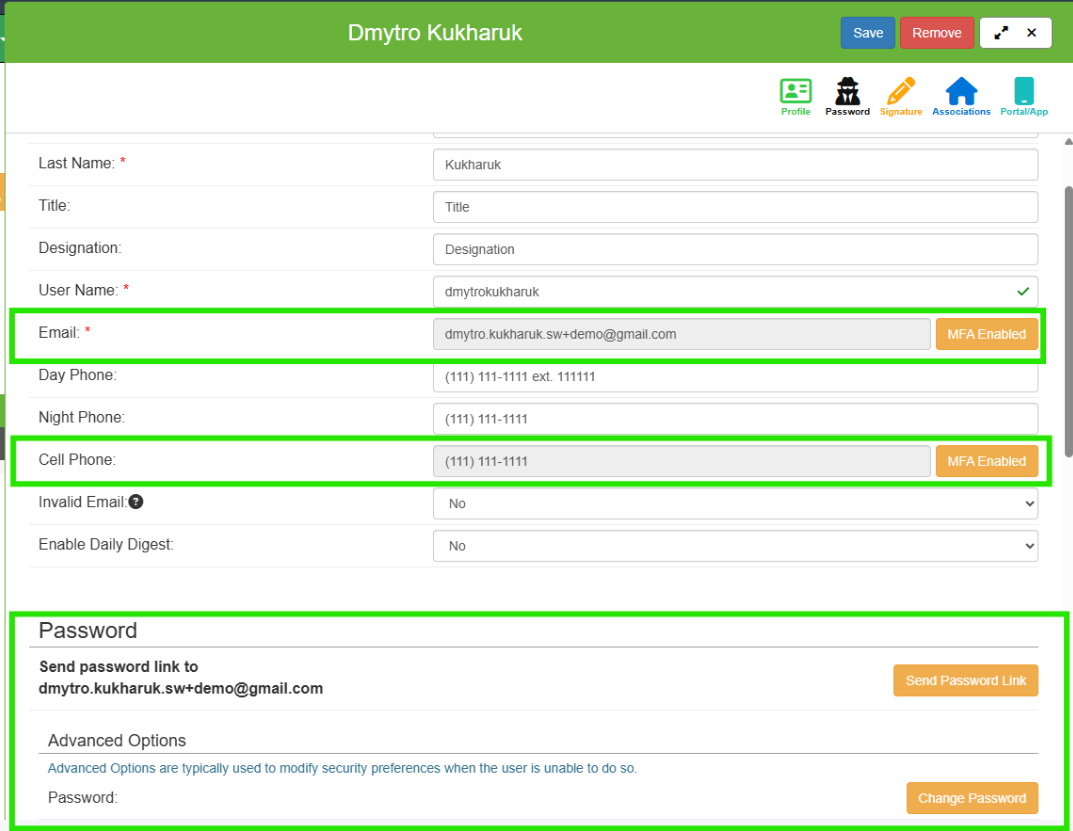Open the Signature pencil icon

pos(900,96)
